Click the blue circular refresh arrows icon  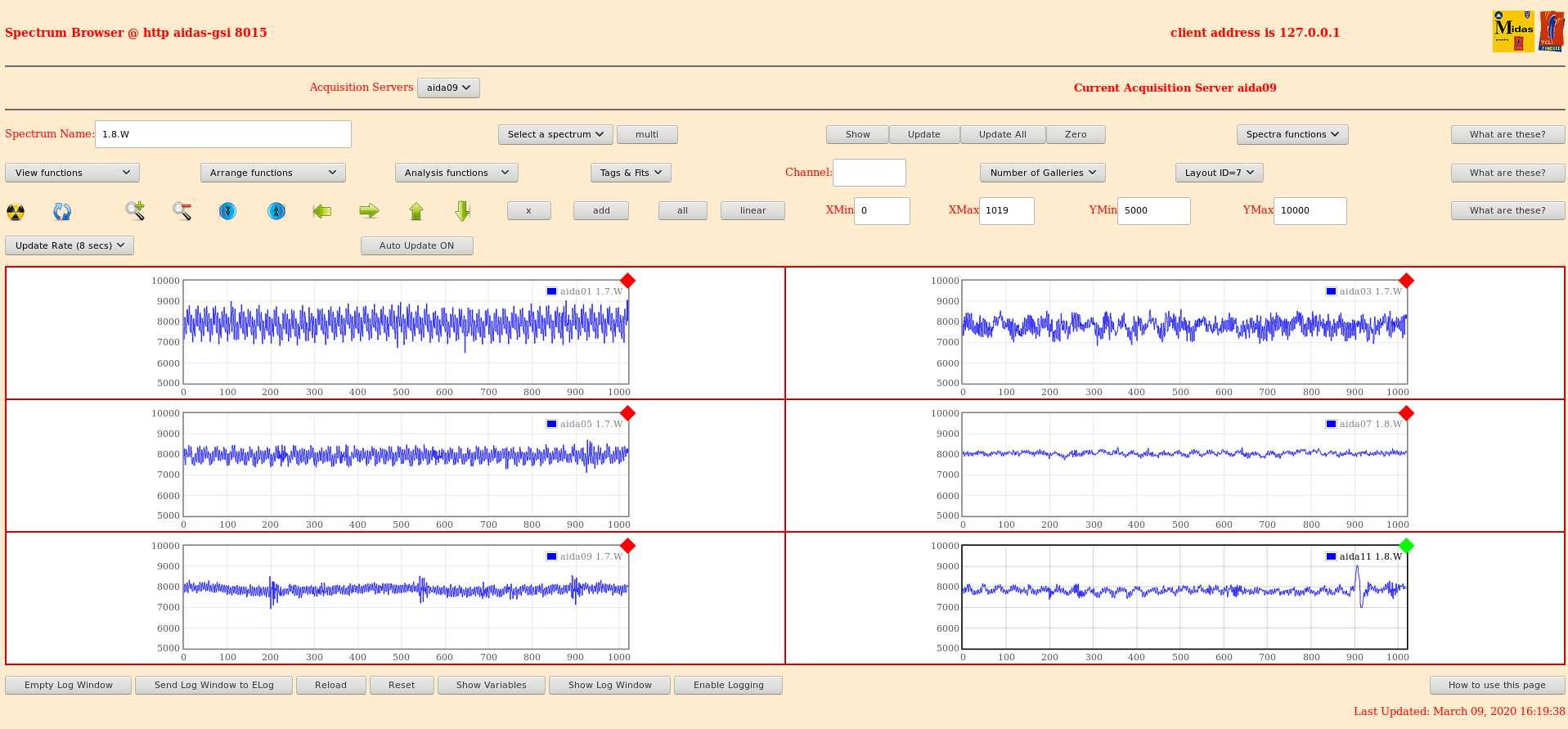(x=62, y=212)
